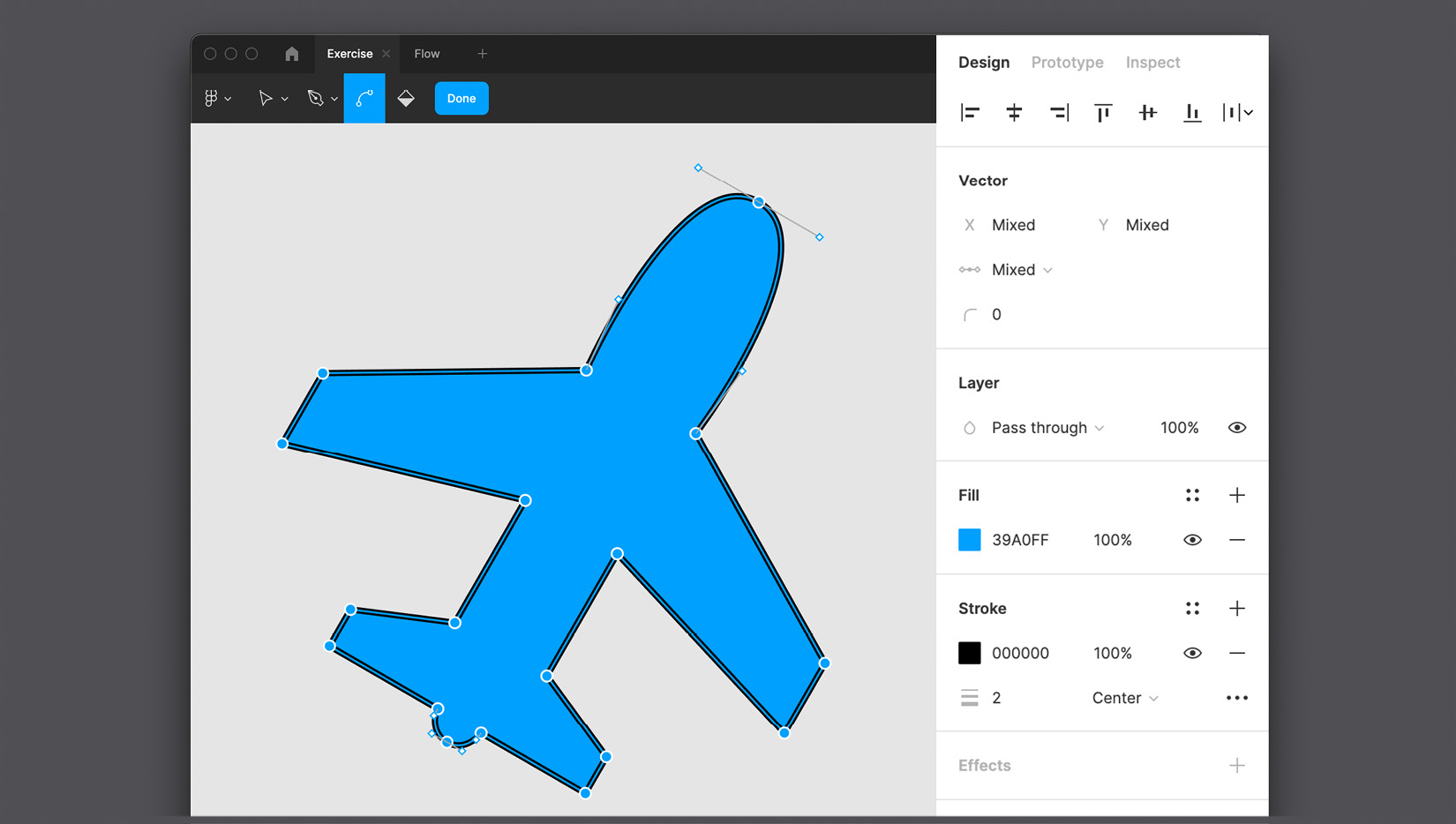This screenshot has width=1456, height=824.
Task: Open advanced stroke options ellipsis
Action: (1237, 698)
